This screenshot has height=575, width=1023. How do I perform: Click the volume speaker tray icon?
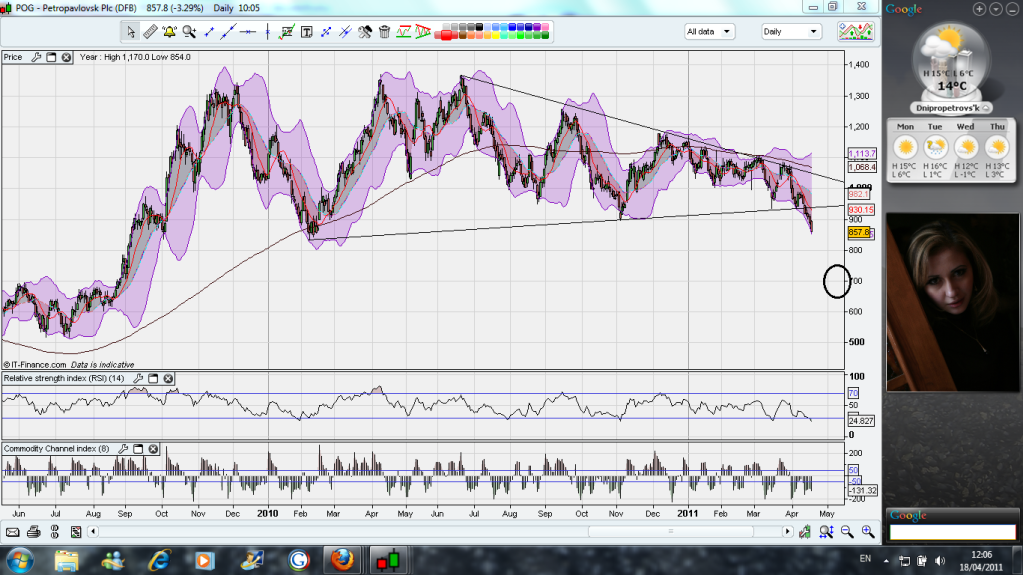(x=940, y=561)
